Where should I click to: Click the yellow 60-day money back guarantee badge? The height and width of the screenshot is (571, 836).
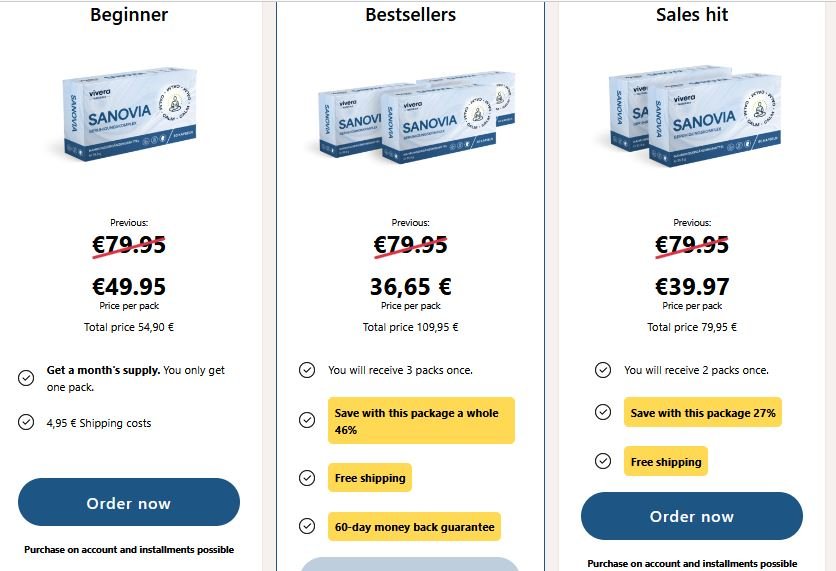414,526
